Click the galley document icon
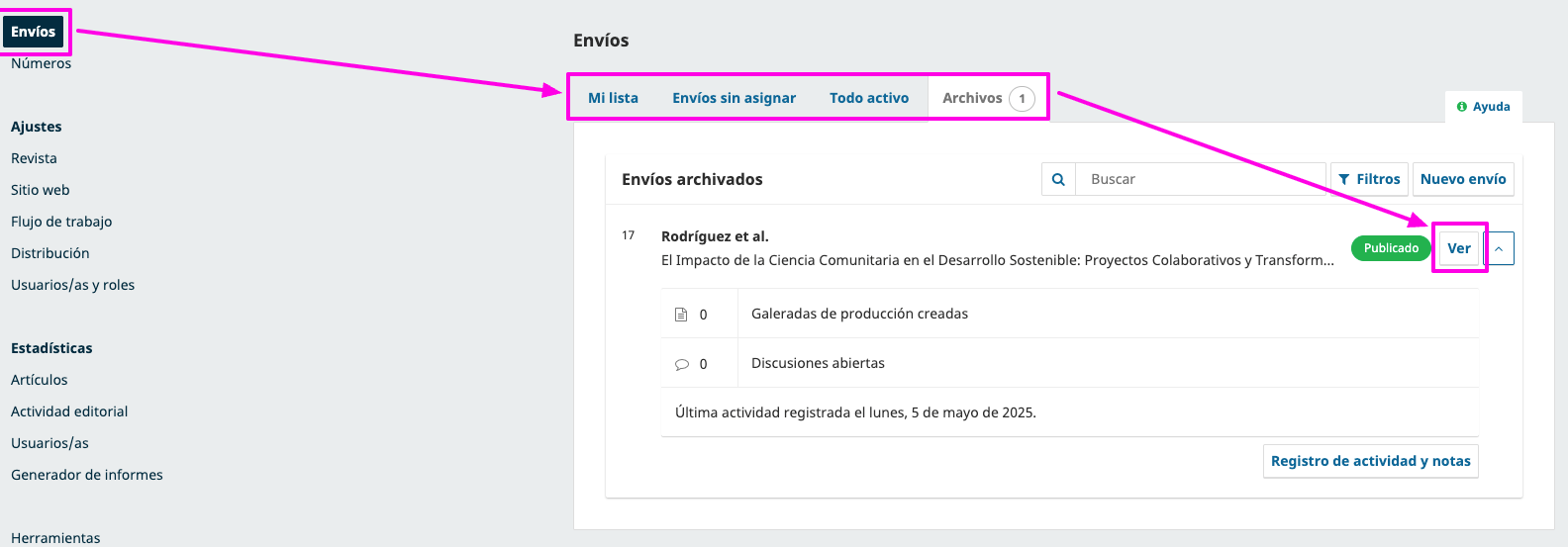This screenshot has width=1568, height=547. 681,315
